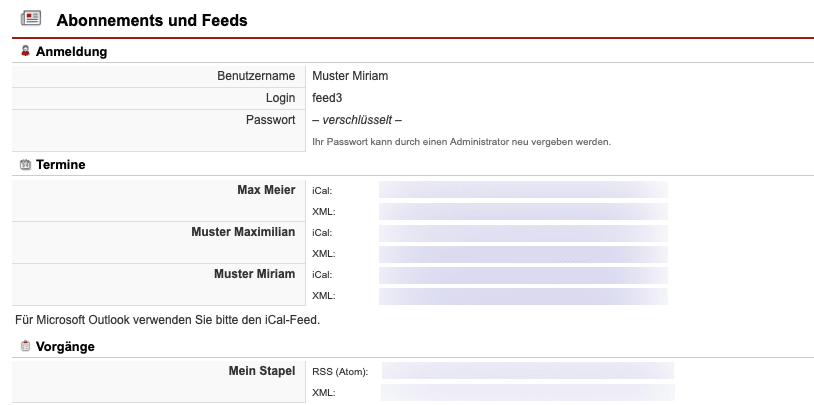The image size is (814, 405).
Task: Select Muster Miriam's XML feed URL
Action: point(523,296)
